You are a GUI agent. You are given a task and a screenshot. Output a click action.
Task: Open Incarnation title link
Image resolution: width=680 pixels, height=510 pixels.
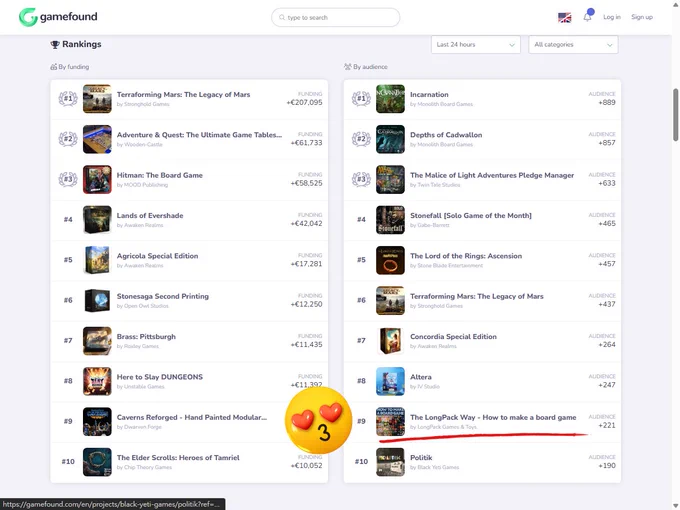[429, 95]
